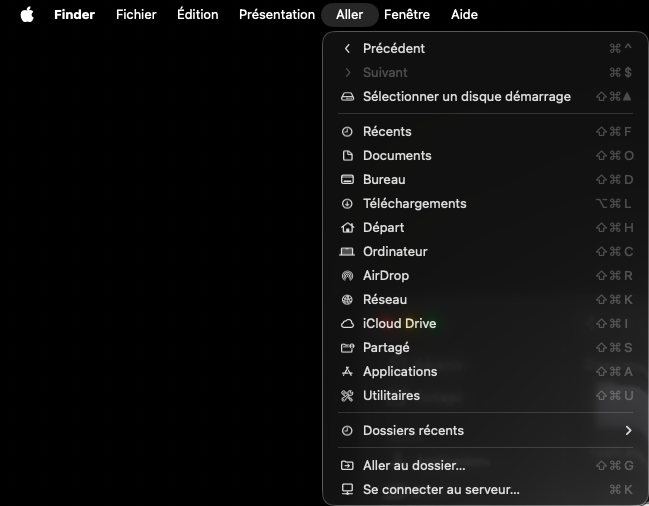The height and width of the screenshot is (506, 649).
Task: Go to Téléchargements
Action: (x=485, y=204)
